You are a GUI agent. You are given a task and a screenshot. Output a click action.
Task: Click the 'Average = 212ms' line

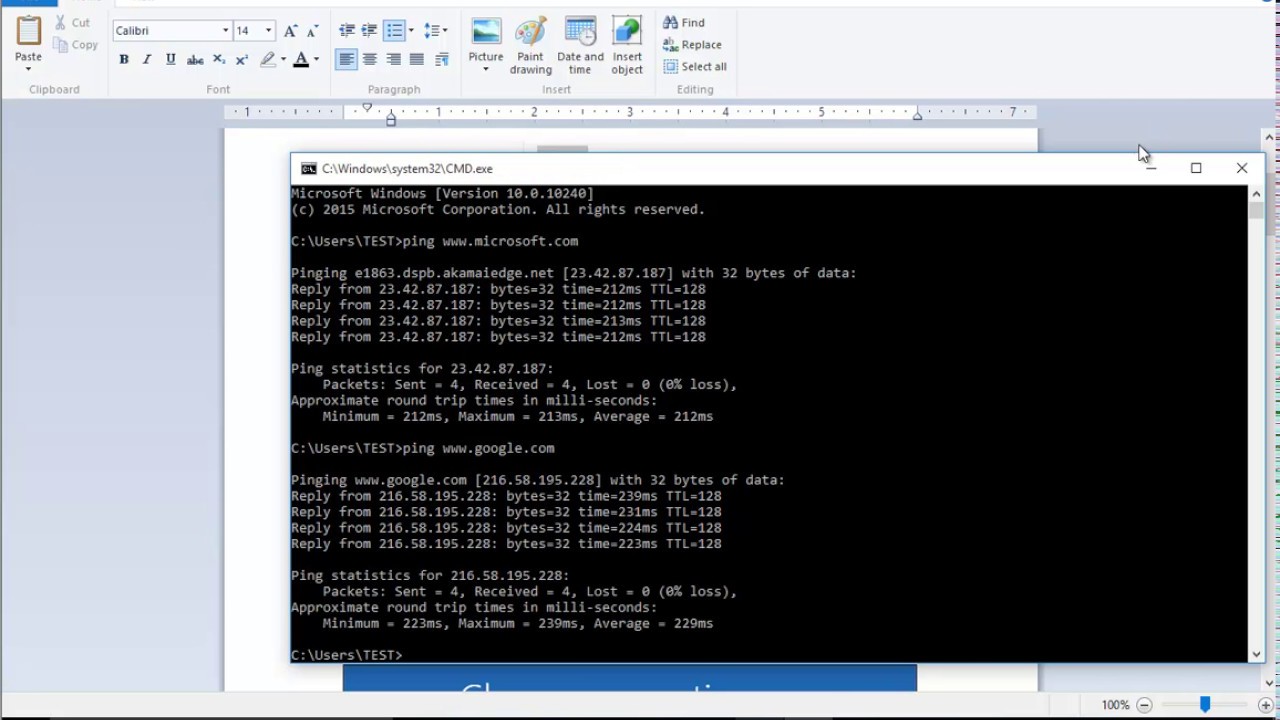518,416
